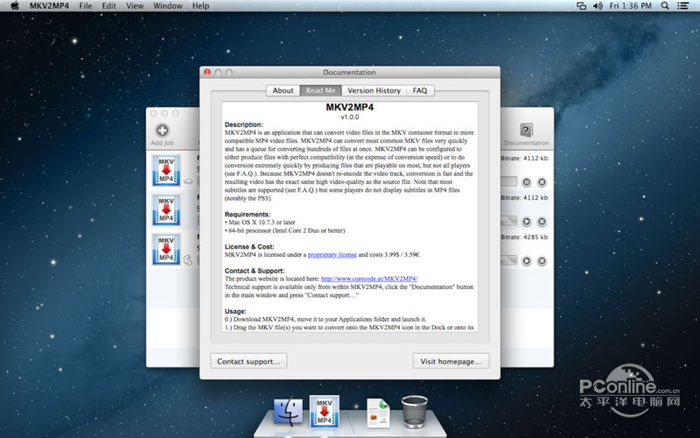Screen dimensions: 700x438
Task: Open the FAQ tab
Action: (420, 91)
